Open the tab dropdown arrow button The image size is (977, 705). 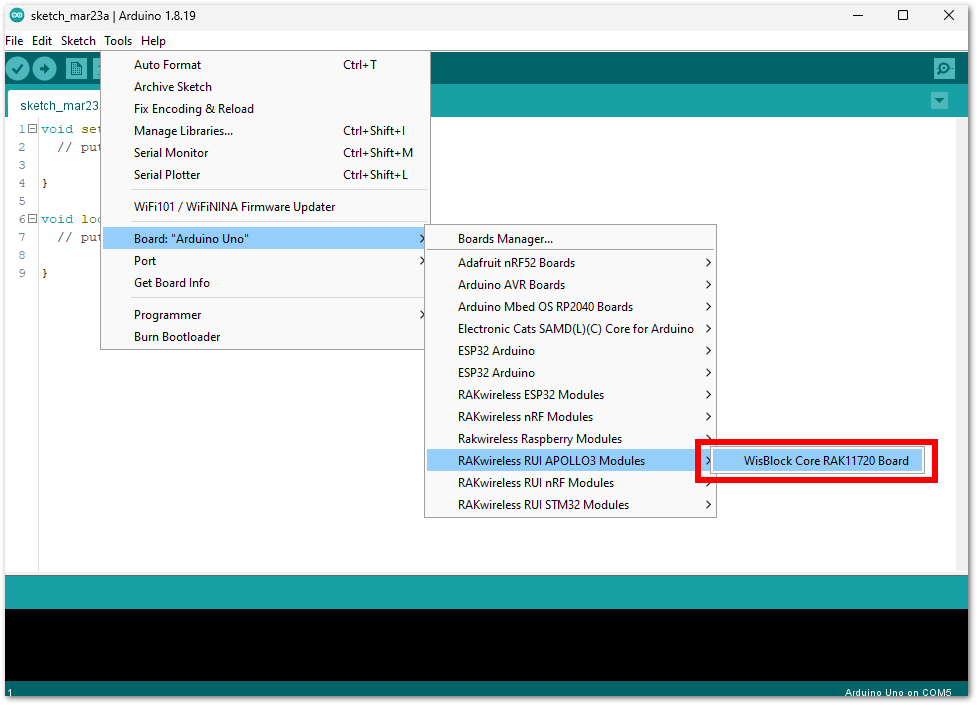click(x=940, y=100)
